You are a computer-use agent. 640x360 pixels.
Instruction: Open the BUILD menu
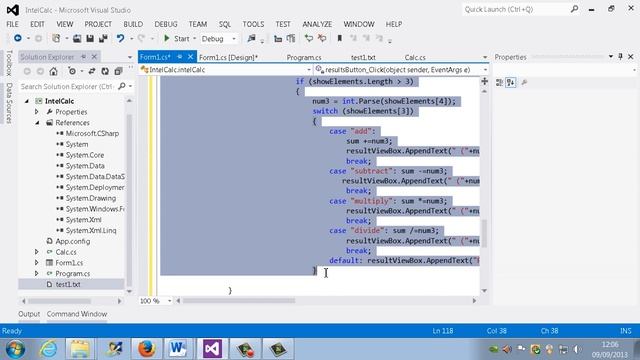click(133, 24)
